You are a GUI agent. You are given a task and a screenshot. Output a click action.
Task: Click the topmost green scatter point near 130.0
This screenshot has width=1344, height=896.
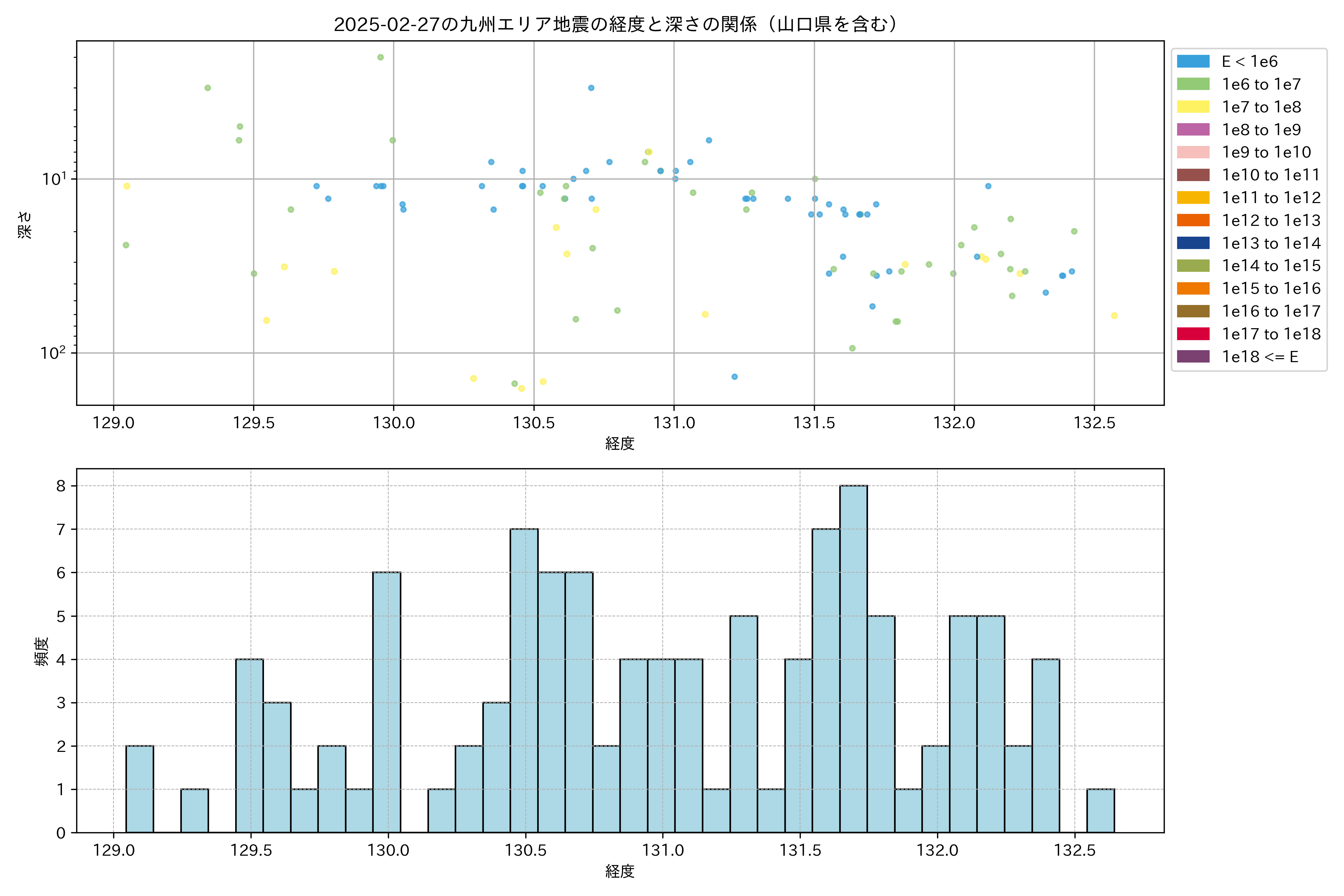pyautogui.click(x=380, y=57)
